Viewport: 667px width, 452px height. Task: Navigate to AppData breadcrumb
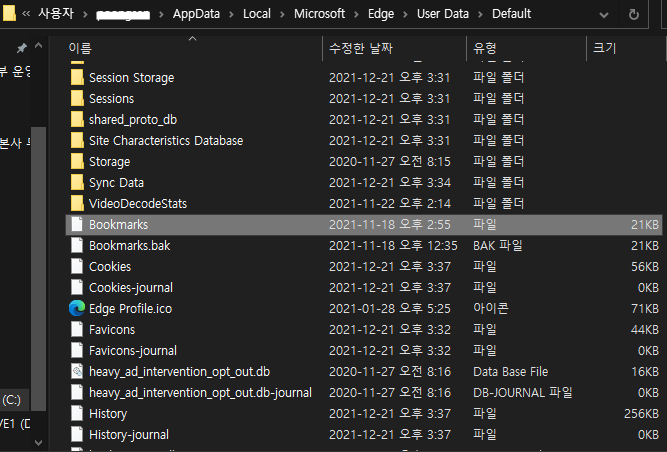tap(196, 14)
